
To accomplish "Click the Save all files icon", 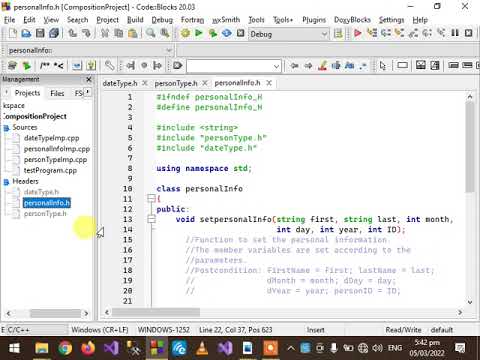I will (54, 33).
